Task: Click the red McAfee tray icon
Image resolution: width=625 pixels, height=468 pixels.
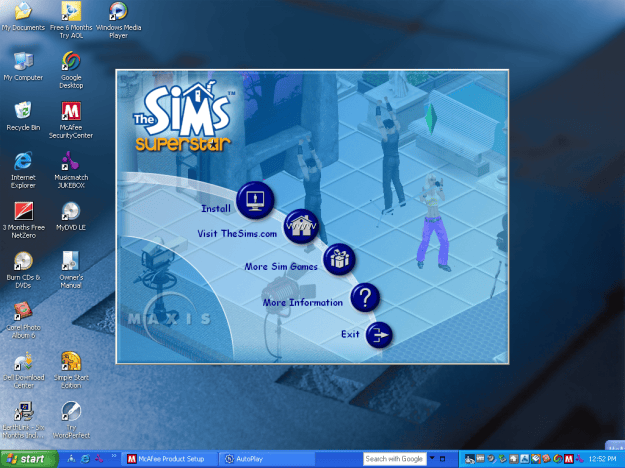Action: coord(569,459)
